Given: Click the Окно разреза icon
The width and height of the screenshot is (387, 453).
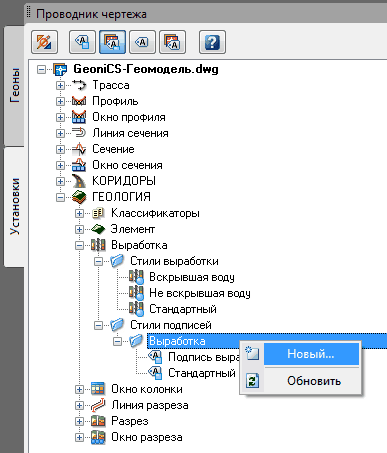Looking at the screenshot, I should (98, 437).
